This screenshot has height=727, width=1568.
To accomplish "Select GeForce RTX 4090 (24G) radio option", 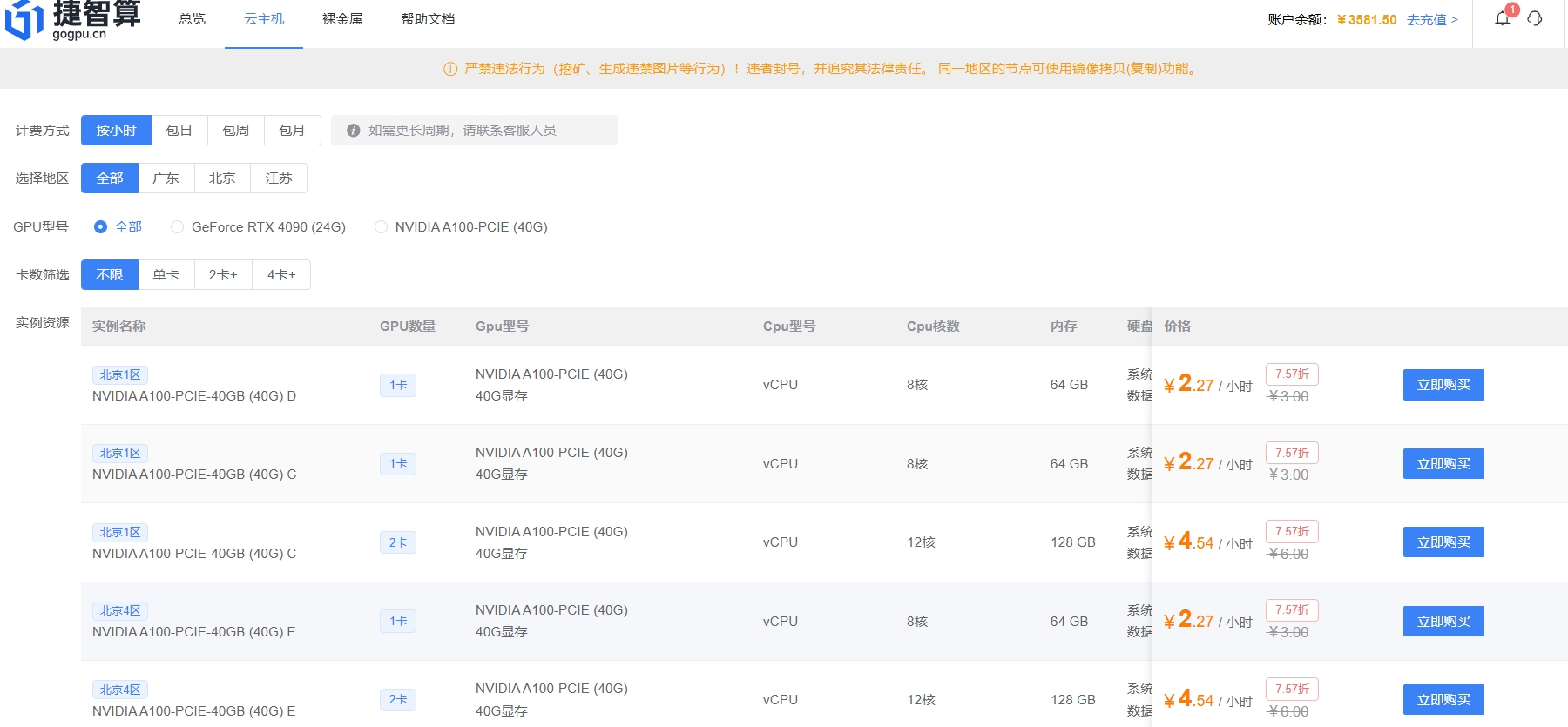I will pyautogui.click(x=178, y=227).
